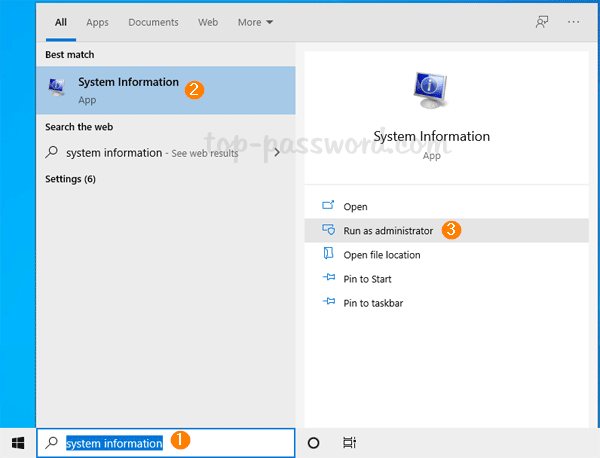Click the Open file location folder icon
The image size is (600, 458).
[328, 253]
